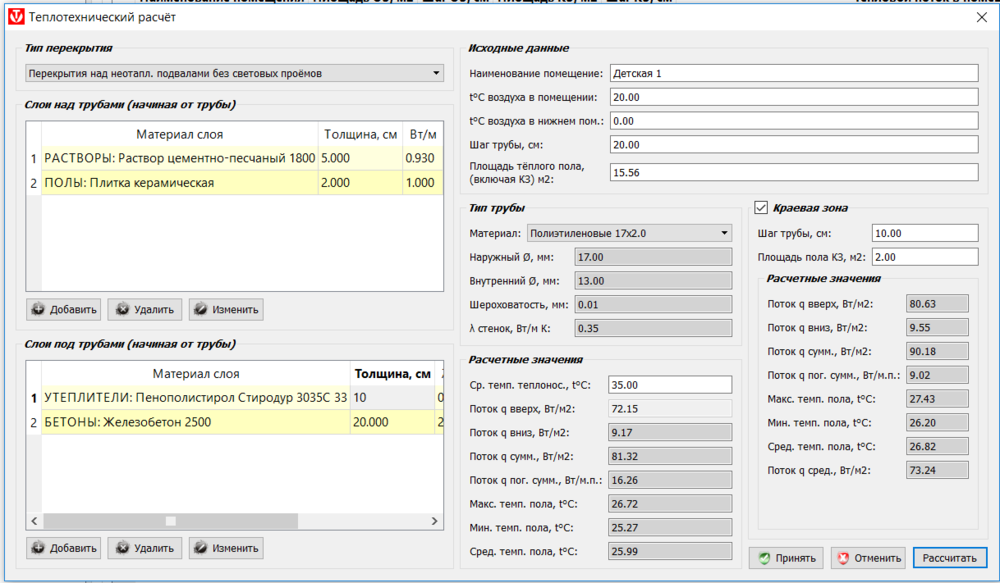Click the Ср. темп. теплонос. input field

(670, 385)
